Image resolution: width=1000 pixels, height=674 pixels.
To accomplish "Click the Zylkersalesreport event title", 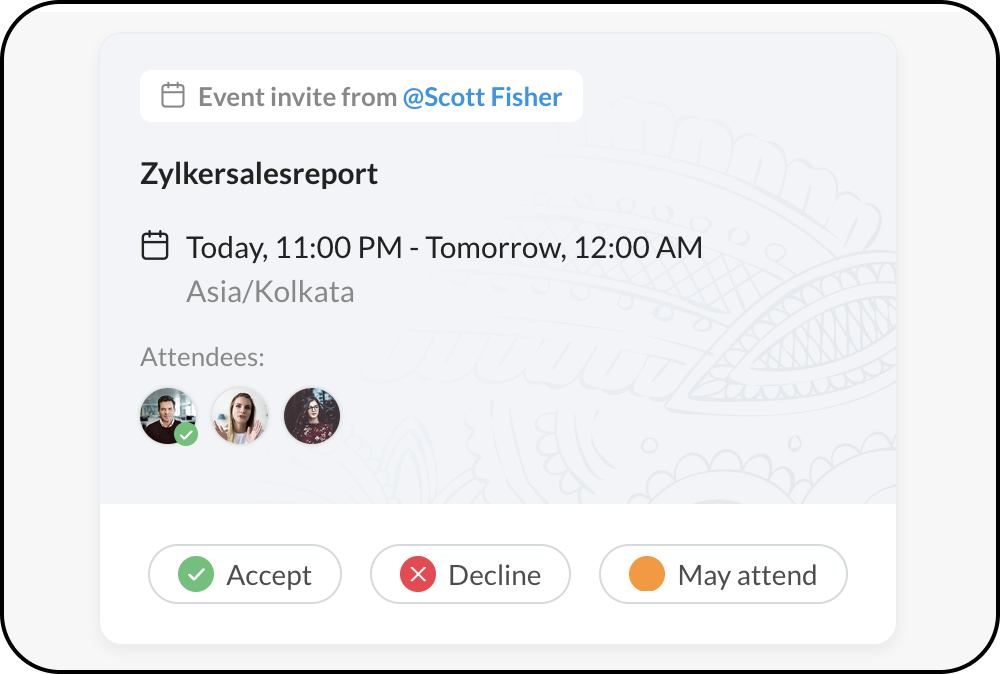I will 259,174.
